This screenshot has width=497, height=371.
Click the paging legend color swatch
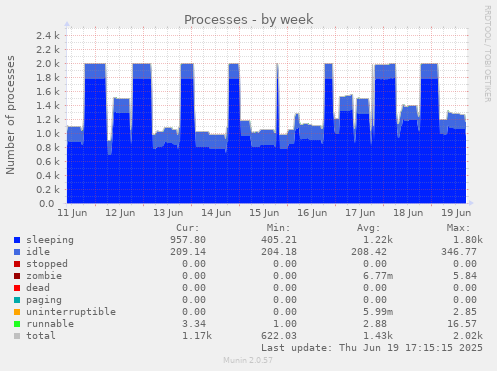17,300
